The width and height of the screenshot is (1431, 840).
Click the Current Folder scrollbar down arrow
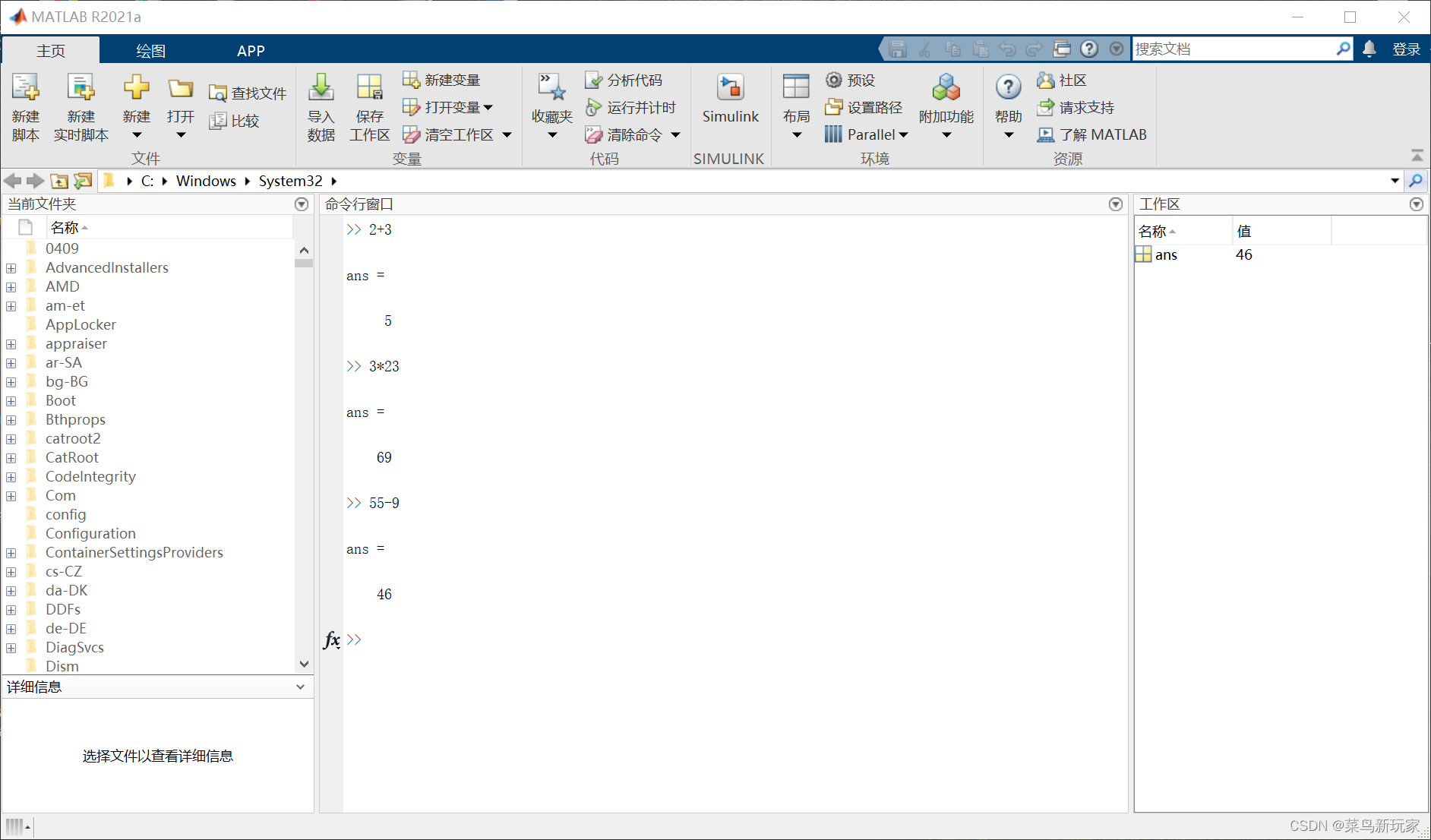pos(304,664)
